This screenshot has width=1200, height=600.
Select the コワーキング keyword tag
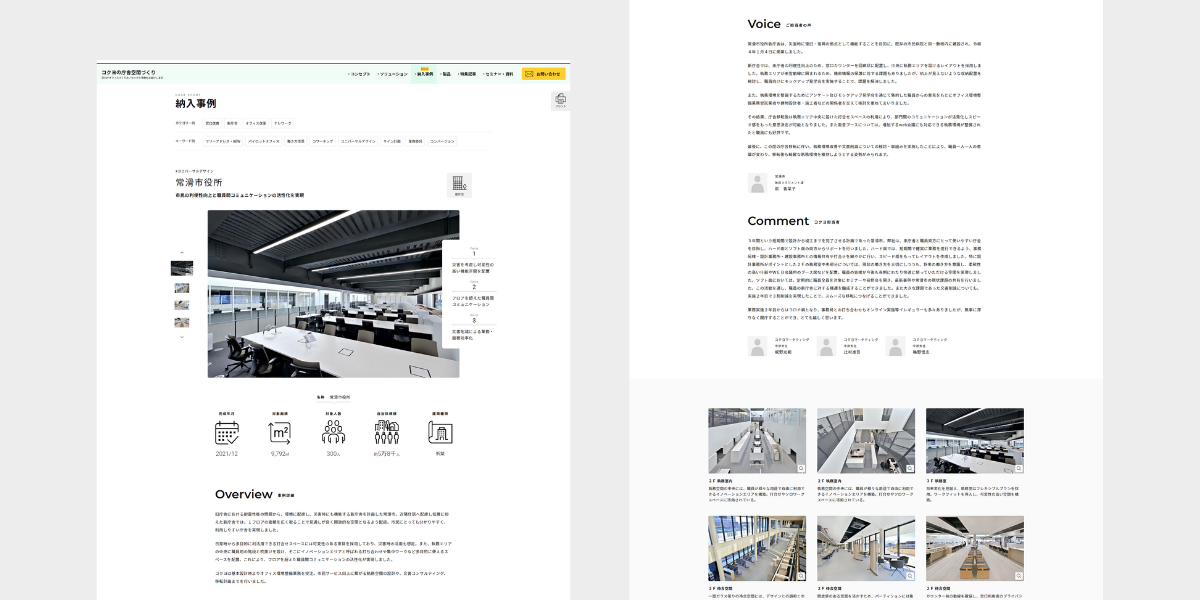(x=322, y=141)
